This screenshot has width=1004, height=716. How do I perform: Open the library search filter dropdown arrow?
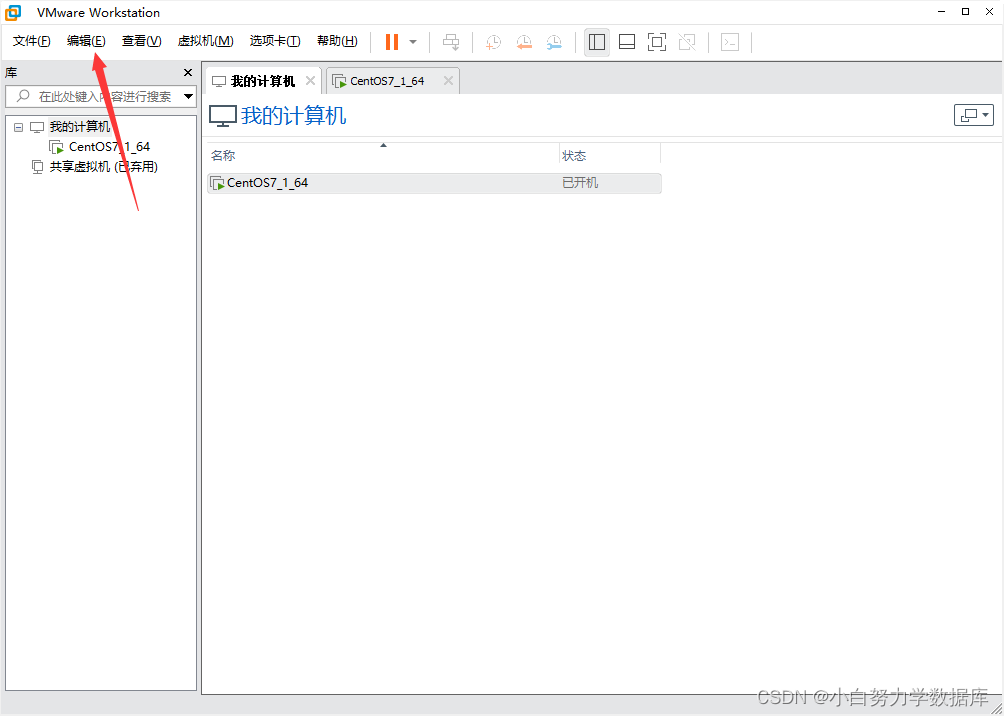188,97
